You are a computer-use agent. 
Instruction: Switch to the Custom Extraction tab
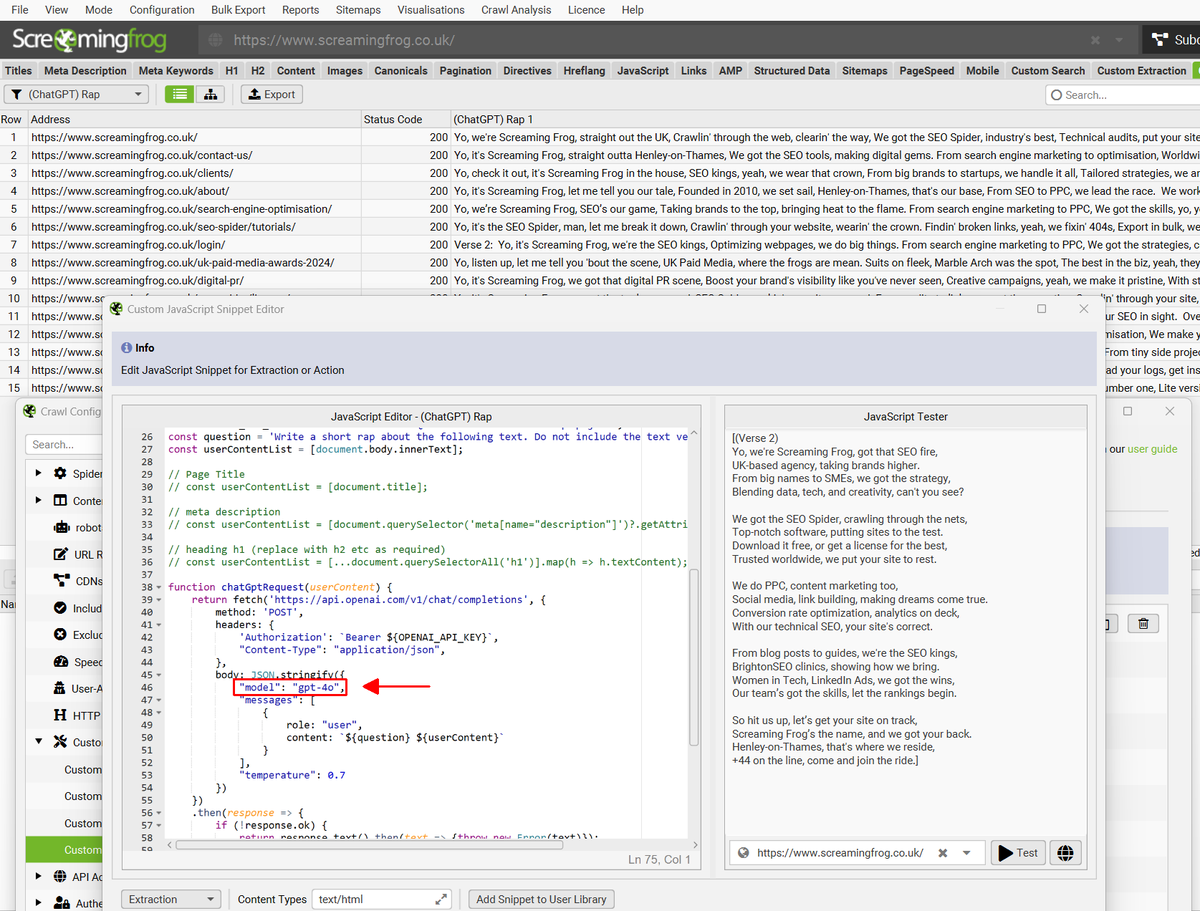point(1141,71)
